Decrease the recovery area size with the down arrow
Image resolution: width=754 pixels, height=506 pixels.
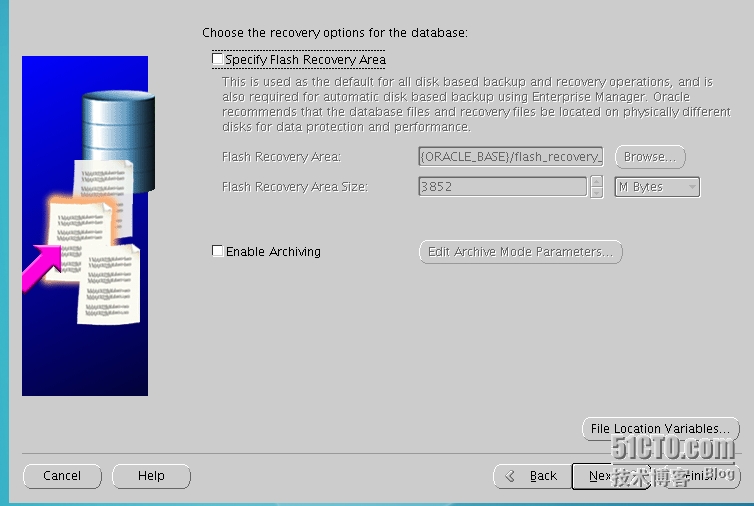click(x=597, y=192)
